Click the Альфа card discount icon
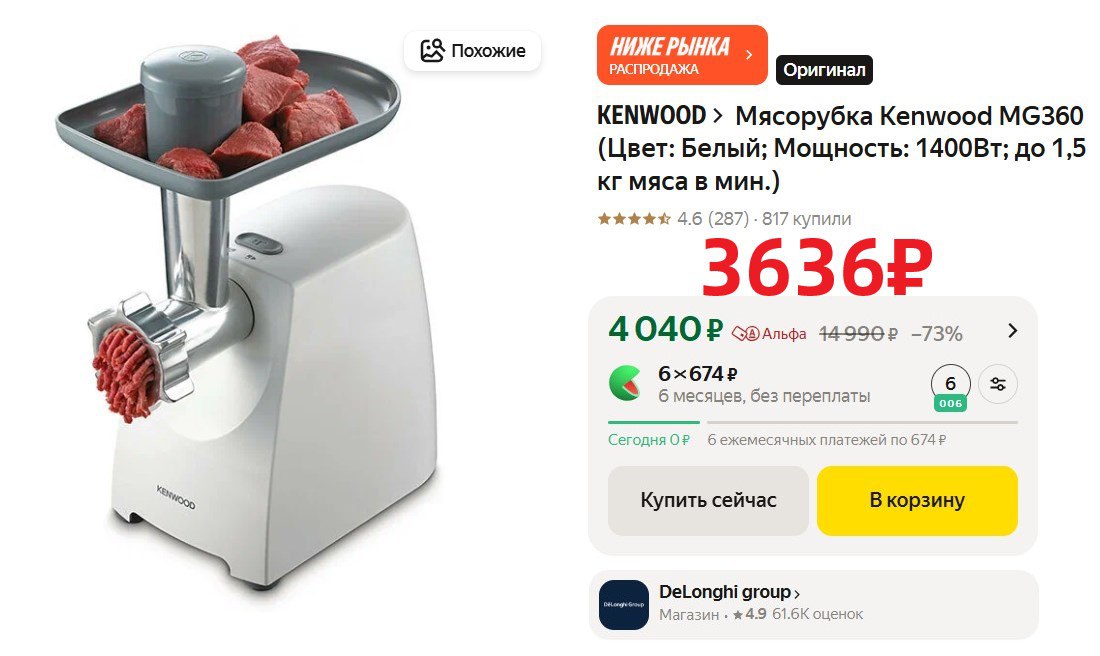 pos(745,333)
